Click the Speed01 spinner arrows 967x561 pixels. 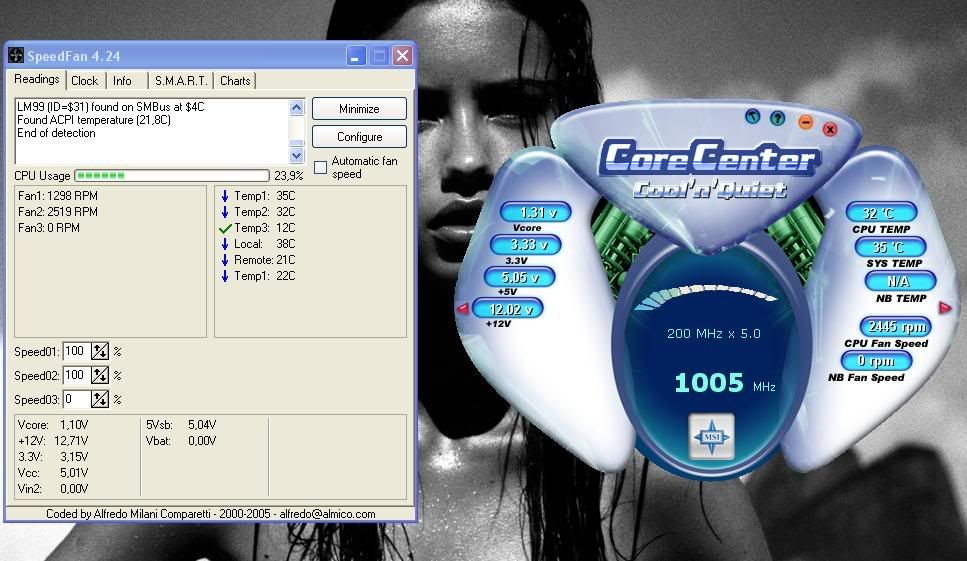[x=99, y=351]
